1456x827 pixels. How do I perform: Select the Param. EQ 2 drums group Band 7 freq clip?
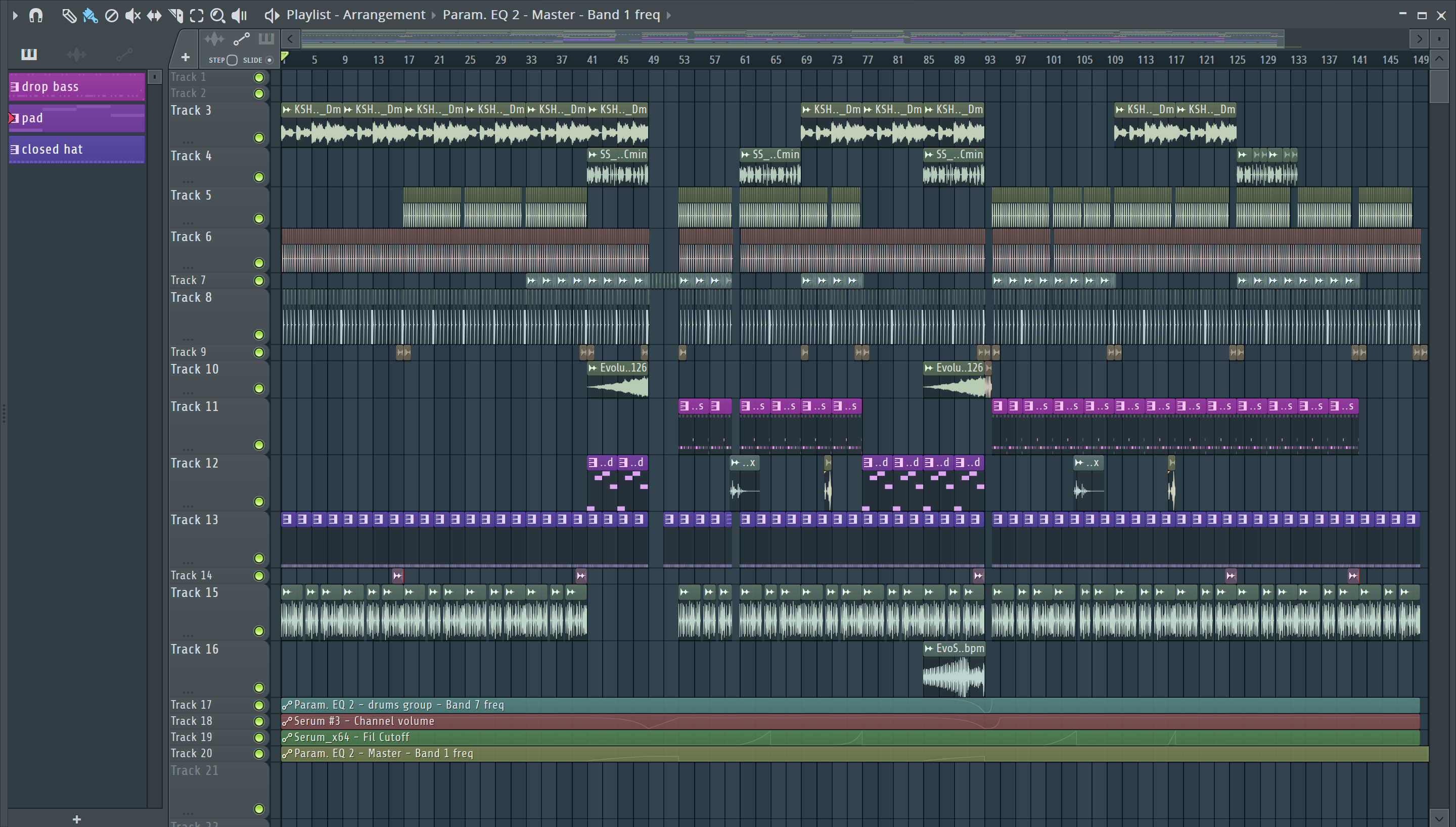pos(850,705)
